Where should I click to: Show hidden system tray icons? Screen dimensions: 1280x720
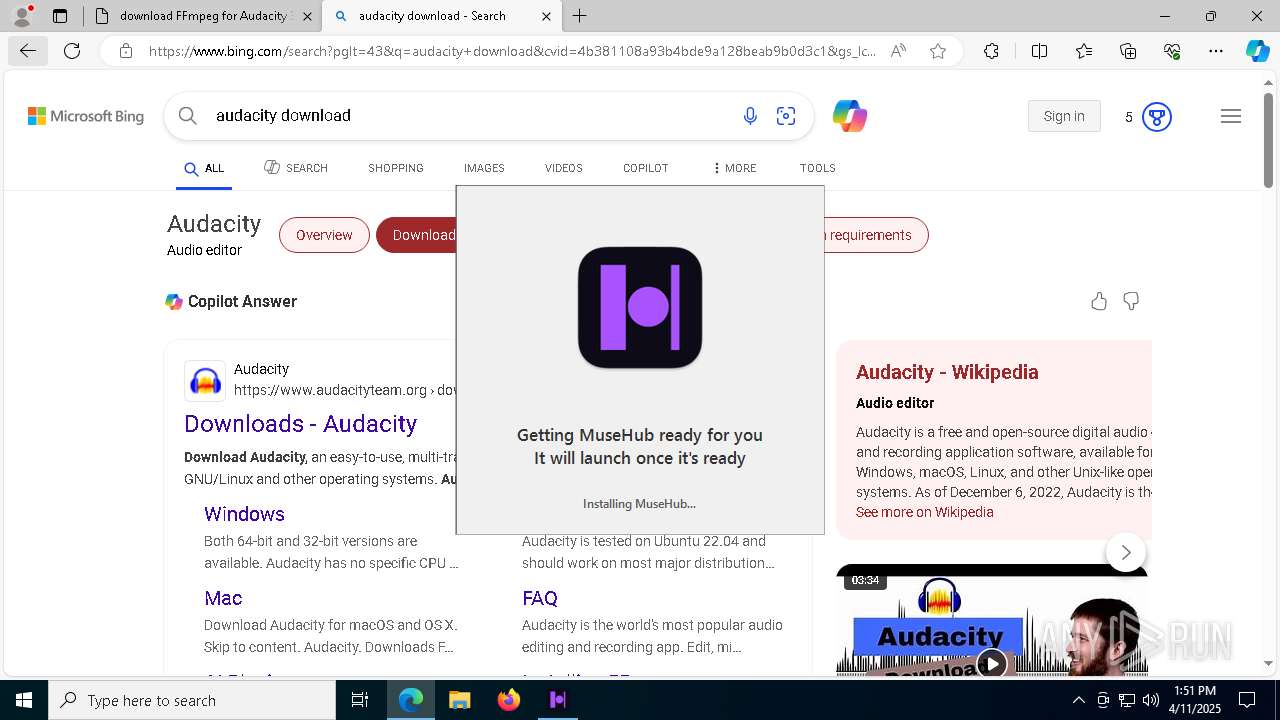(1078, 700)
